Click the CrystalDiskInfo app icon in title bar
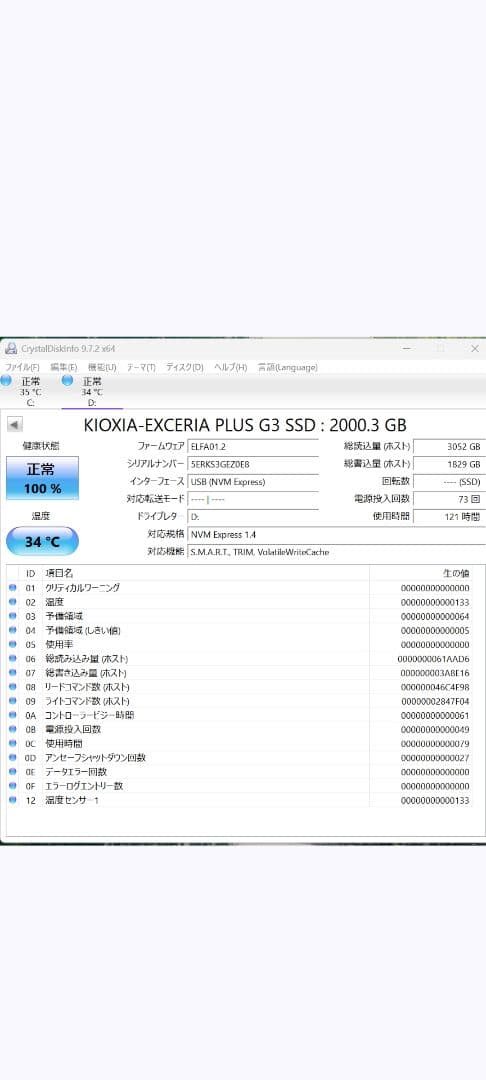 tap(10, 348)
